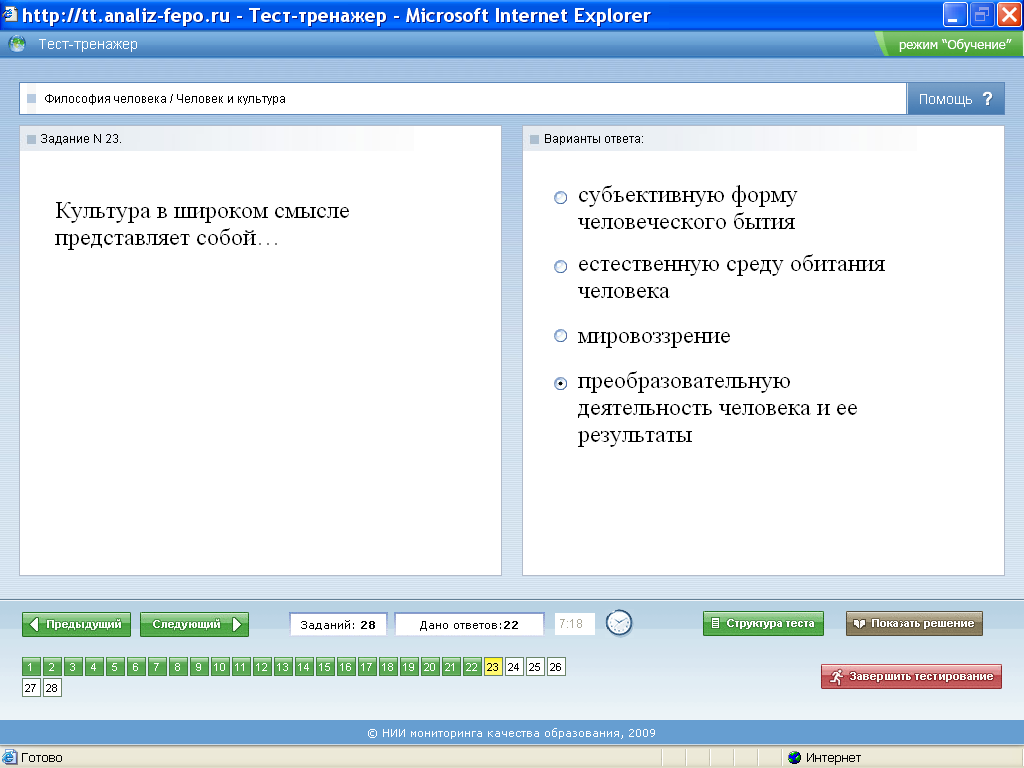Jump to question 1

[x=31, y=667]
